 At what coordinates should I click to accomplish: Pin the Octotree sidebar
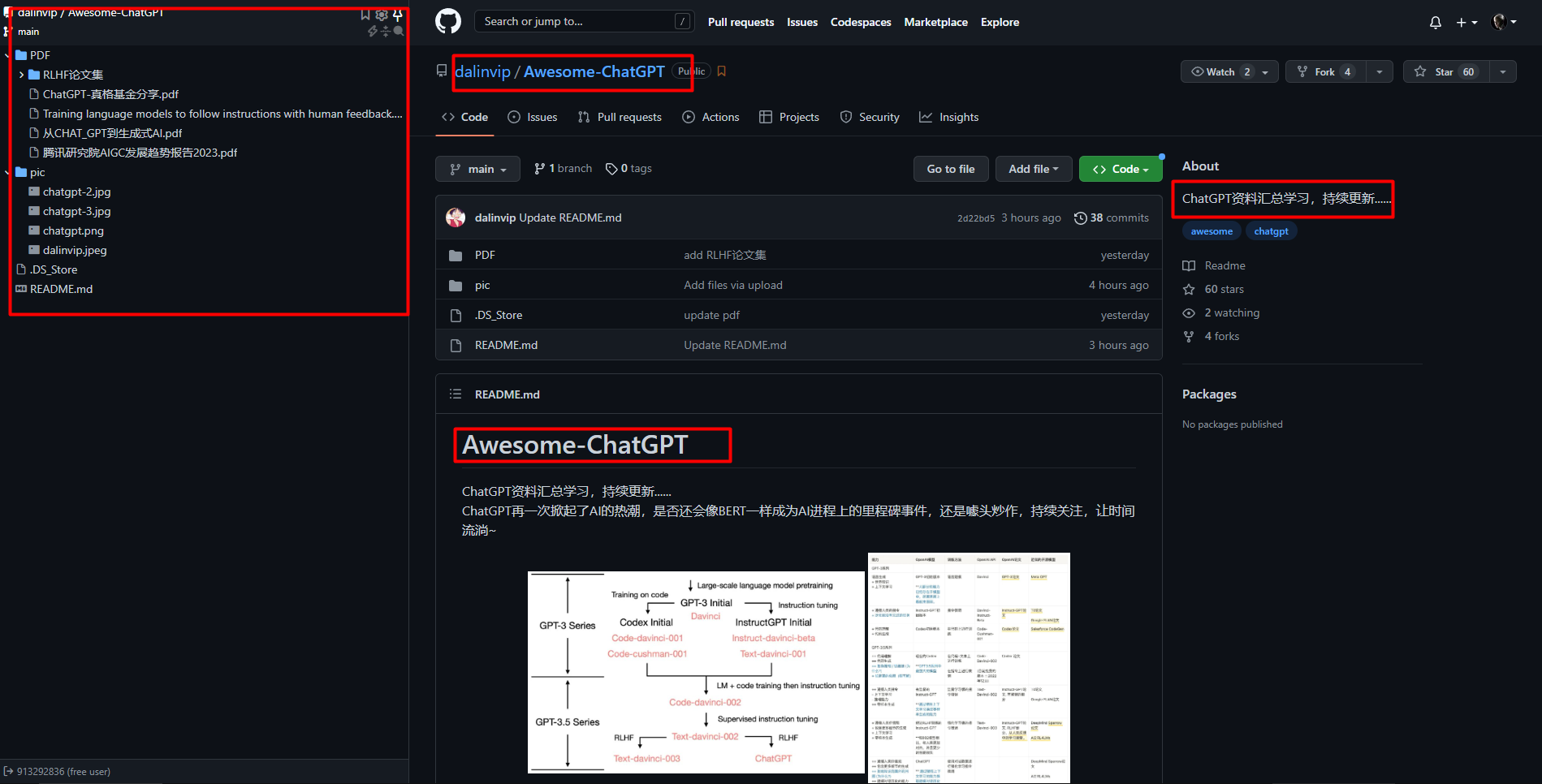[x=398, y=15]
